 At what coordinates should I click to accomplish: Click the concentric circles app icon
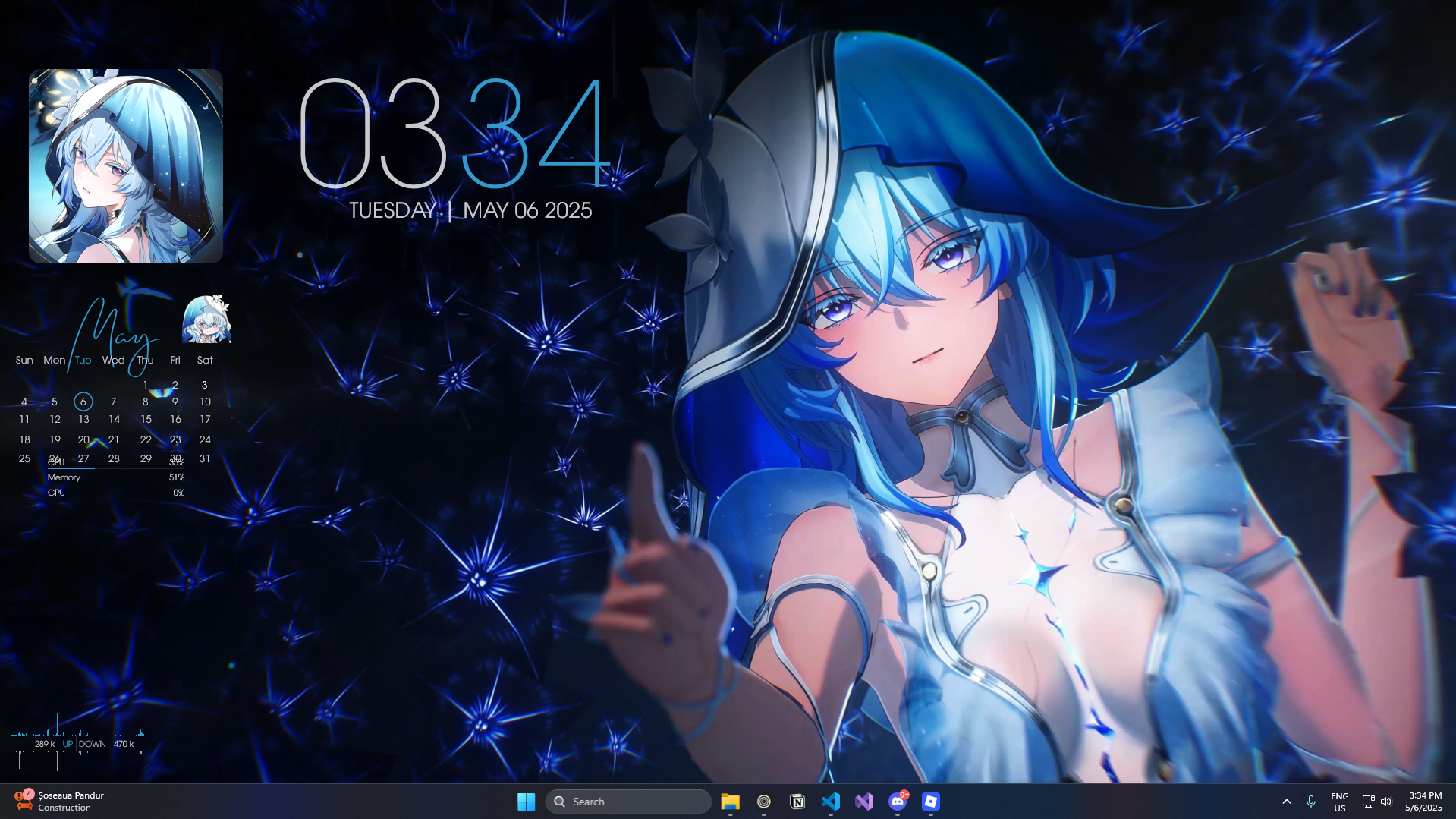[x=764, y=802]
